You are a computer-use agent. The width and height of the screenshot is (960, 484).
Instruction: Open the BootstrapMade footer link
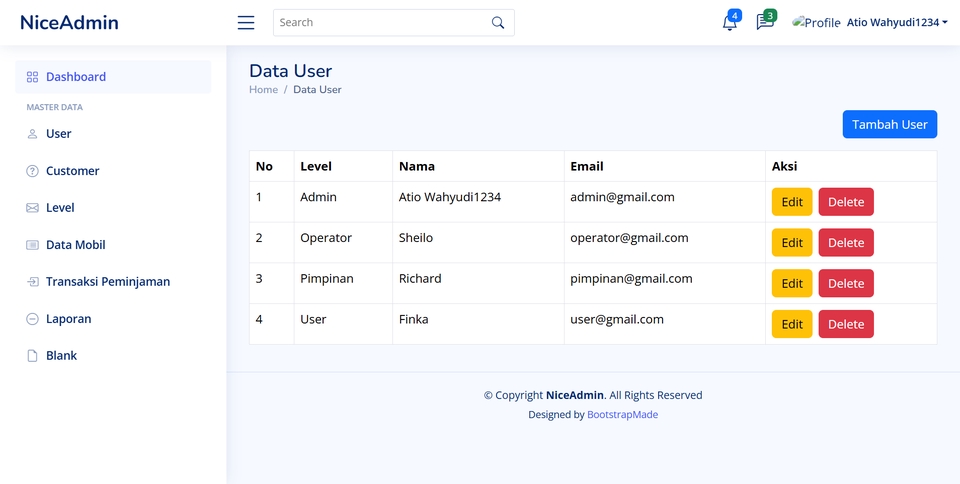(x=623, y=414)
